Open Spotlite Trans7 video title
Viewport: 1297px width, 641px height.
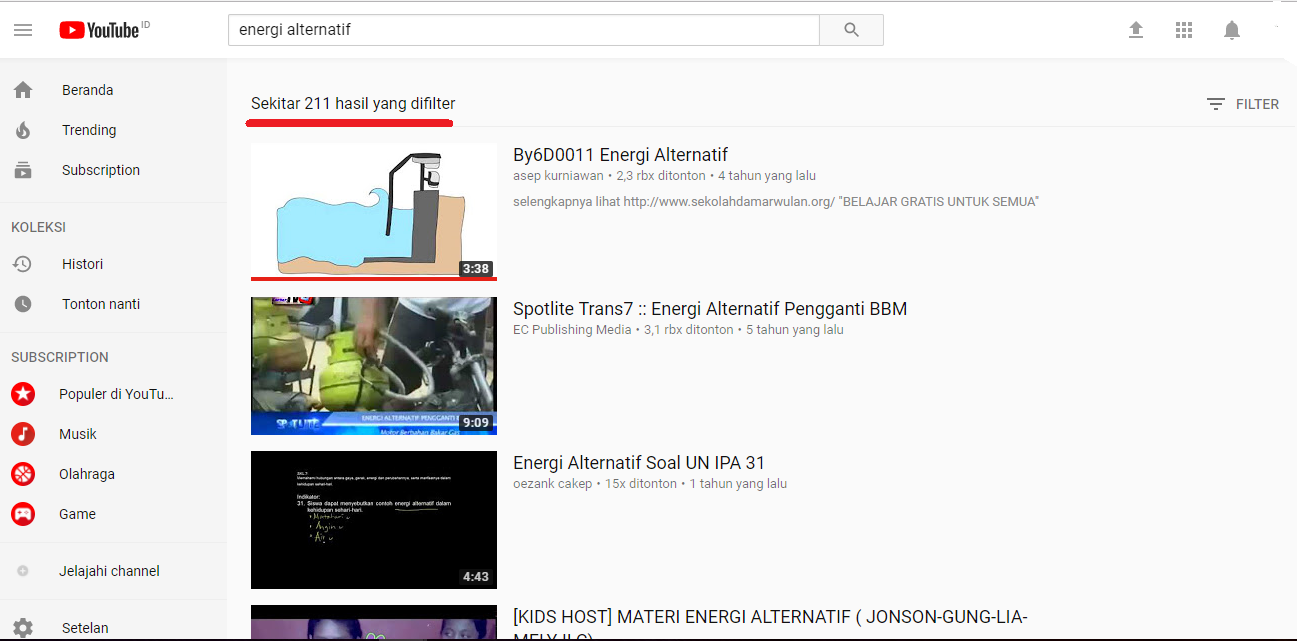pyautogui.click(x=709, y=309)
